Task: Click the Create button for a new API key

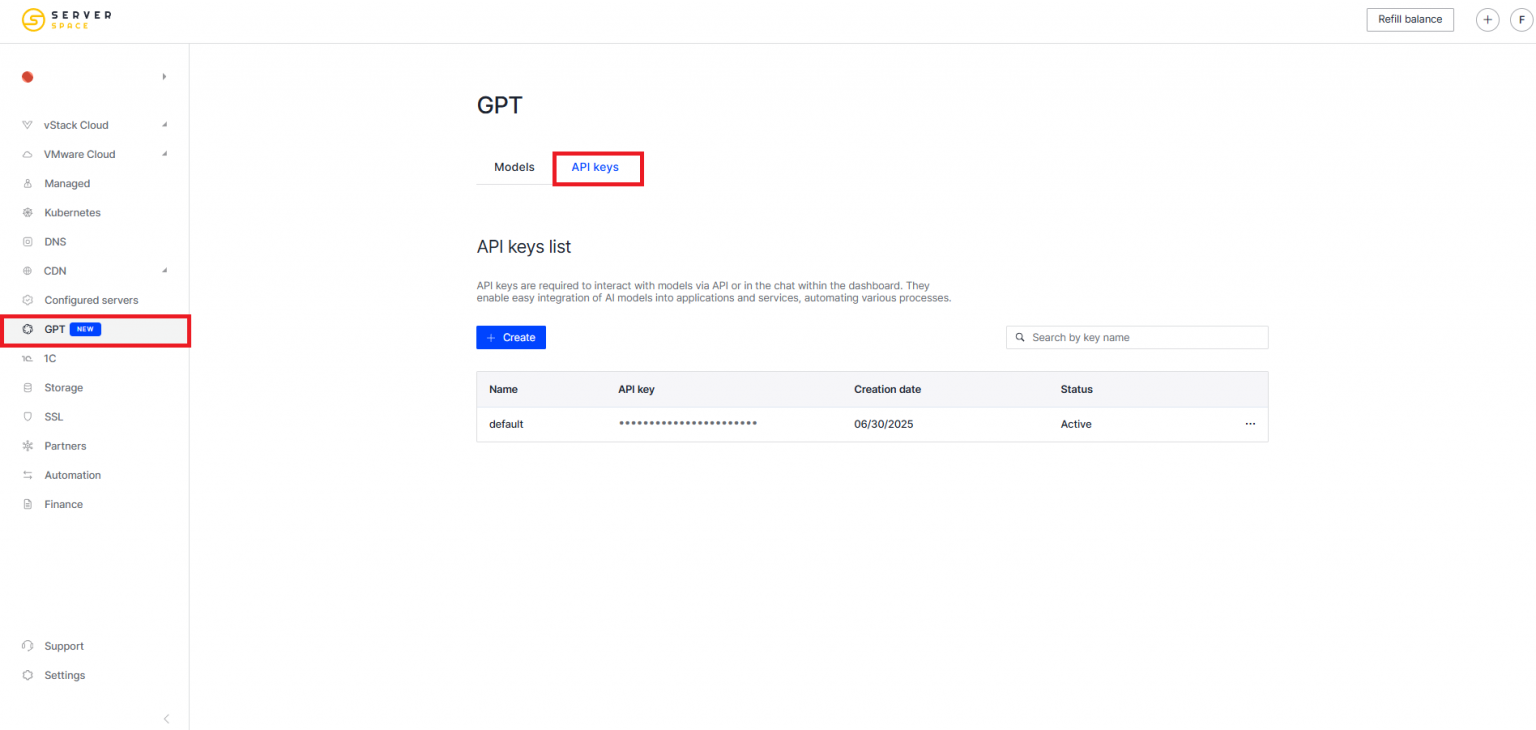Action: coord(511,337)
